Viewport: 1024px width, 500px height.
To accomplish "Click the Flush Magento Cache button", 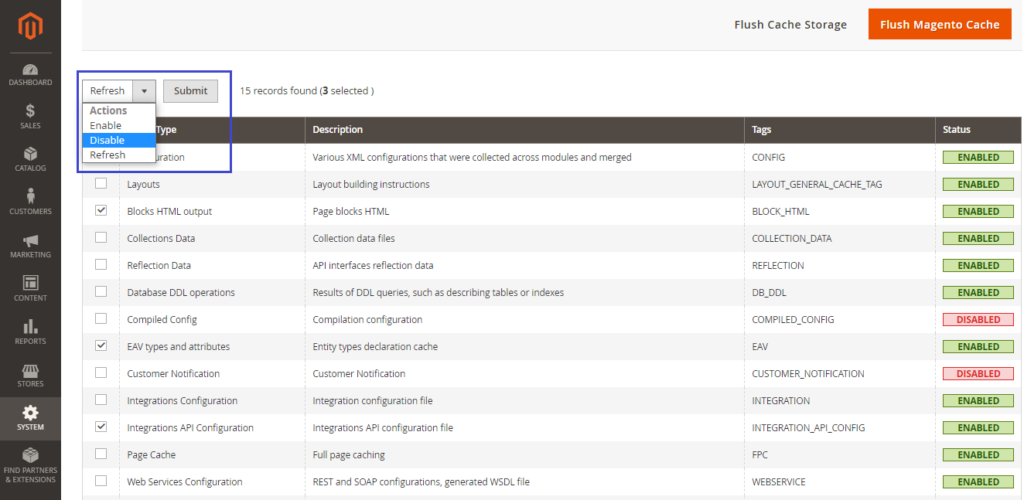I will click(939, 25).
